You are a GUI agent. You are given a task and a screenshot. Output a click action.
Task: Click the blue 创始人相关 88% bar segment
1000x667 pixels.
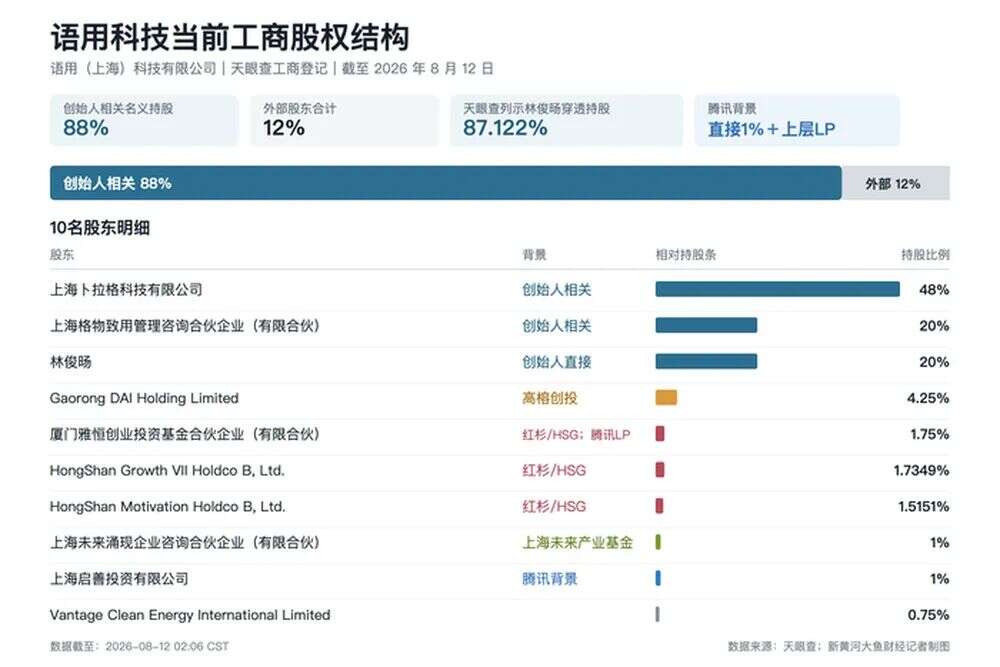pos(446,183)
